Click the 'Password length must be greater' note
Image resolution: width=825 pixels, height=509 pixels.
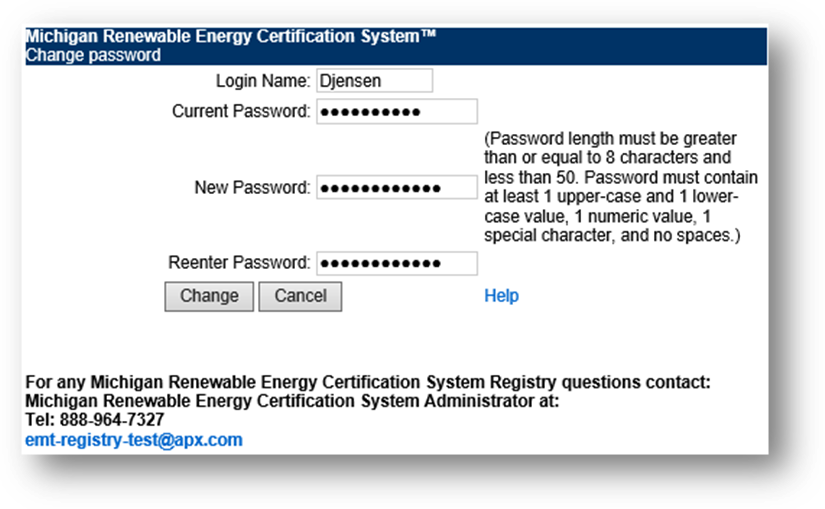609,138
